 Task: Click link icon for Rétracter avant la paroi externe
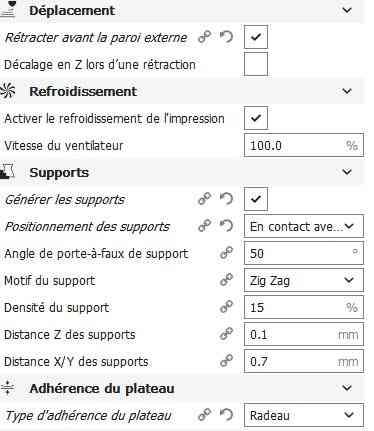[205, 37]
